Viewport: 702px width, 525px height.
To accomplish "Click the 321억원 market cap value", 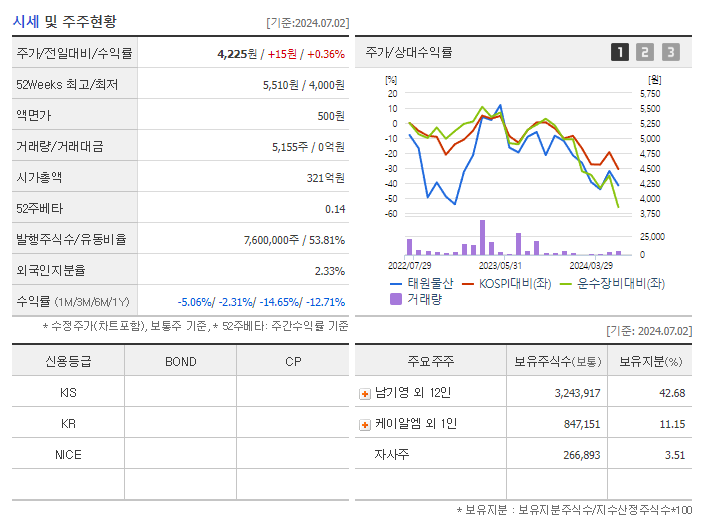I will [325, 178].
